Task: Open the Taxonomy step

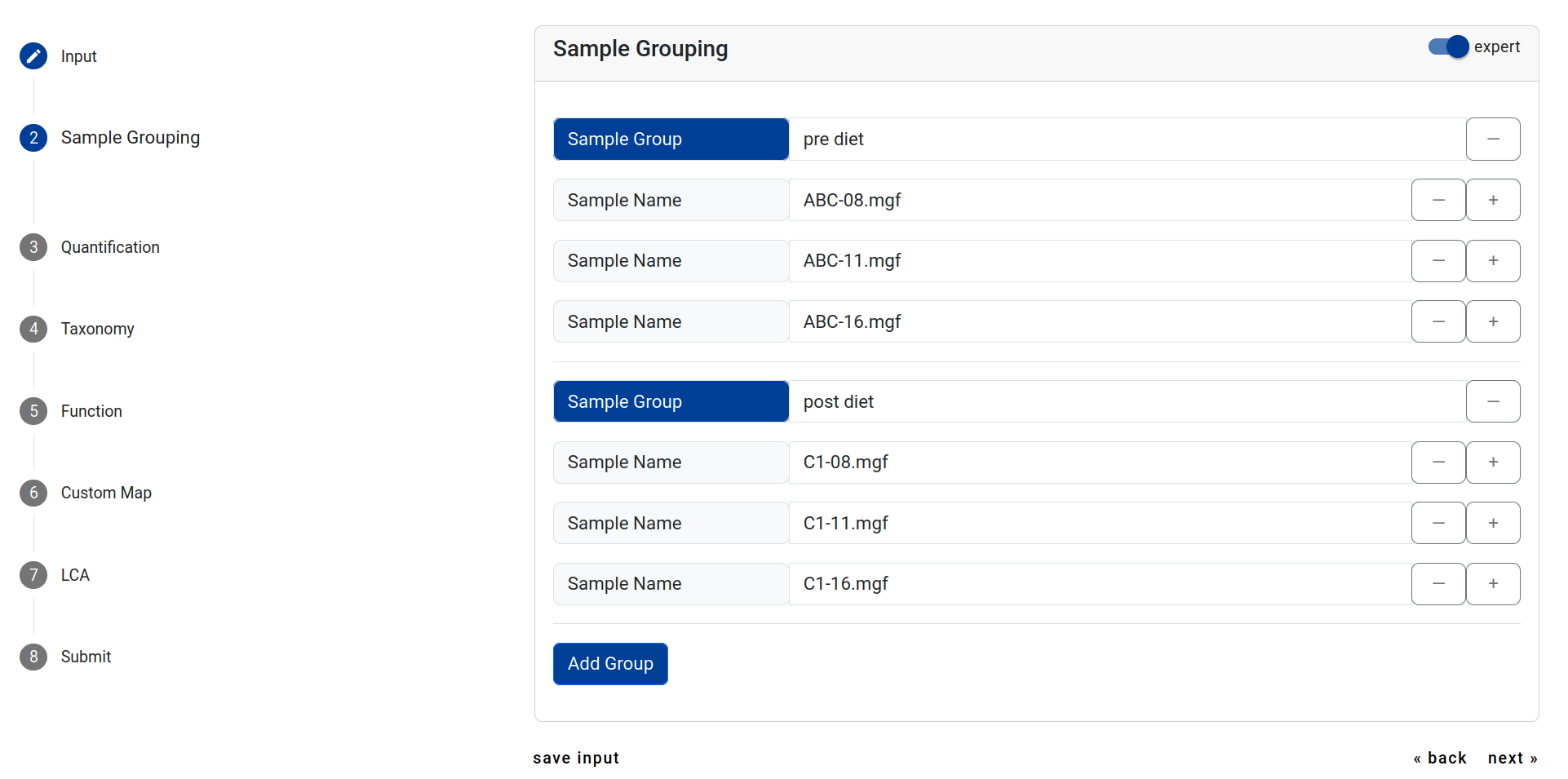Action: click(x=97, y=329)
